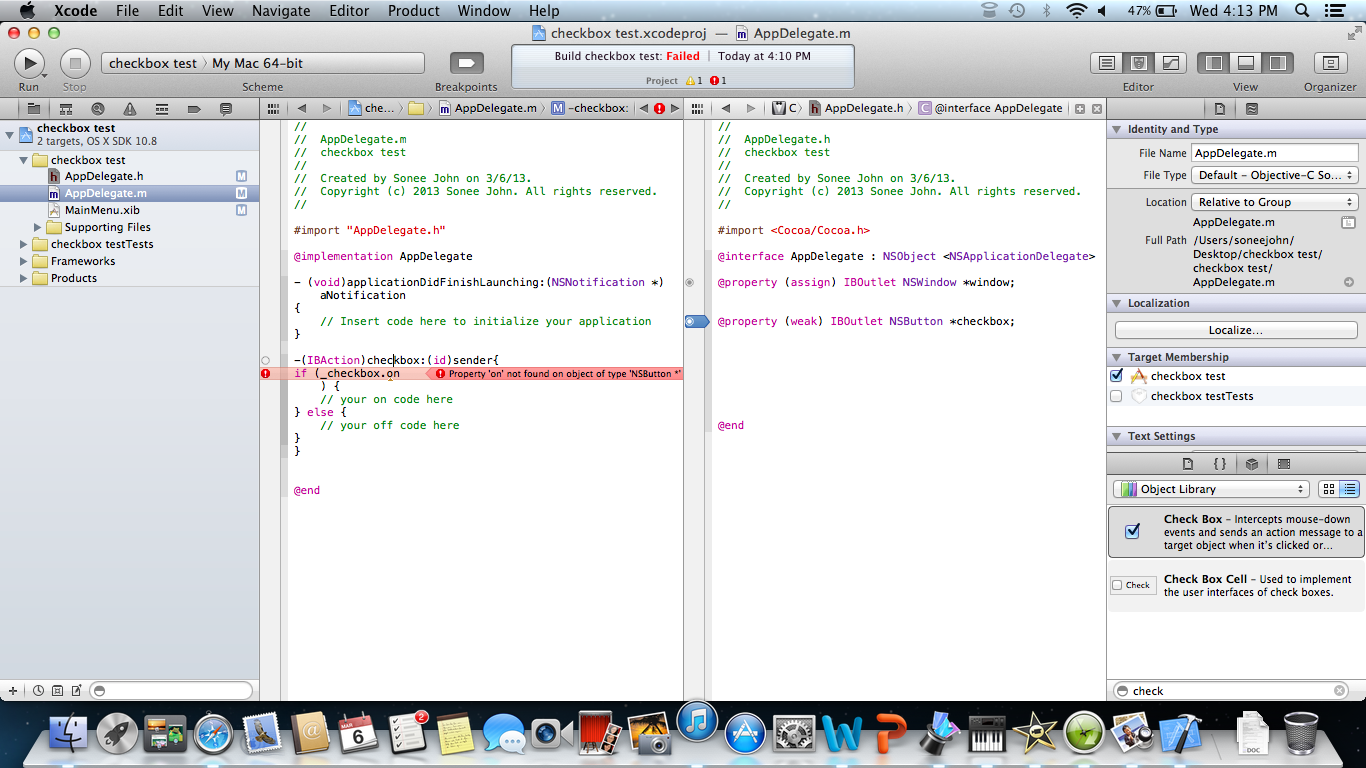
Task: Show the Assistant editor
Action: [x=1138, y=63]
